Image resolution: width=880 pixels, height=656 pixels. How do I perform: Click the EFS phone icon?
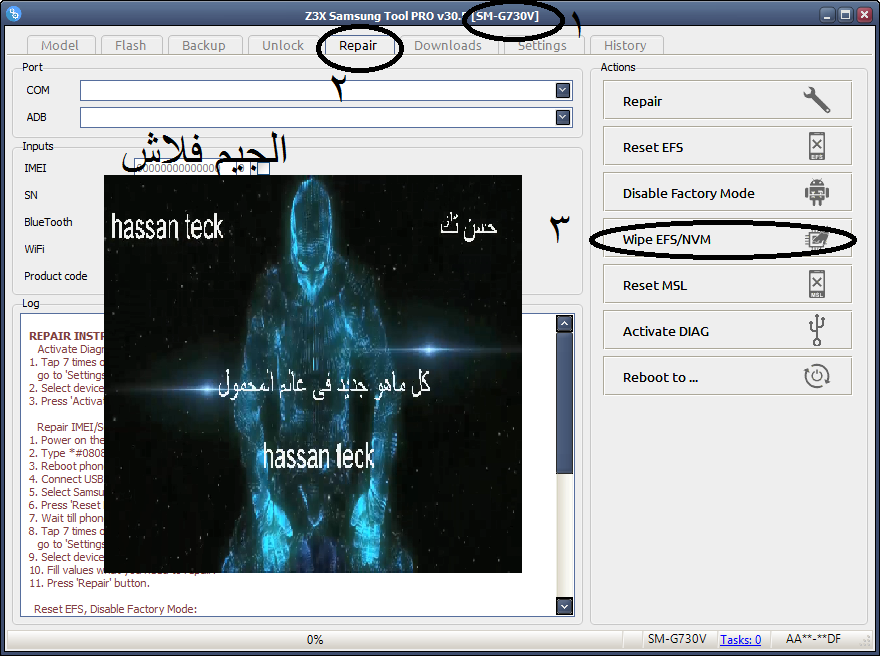[x=817, y=146]
